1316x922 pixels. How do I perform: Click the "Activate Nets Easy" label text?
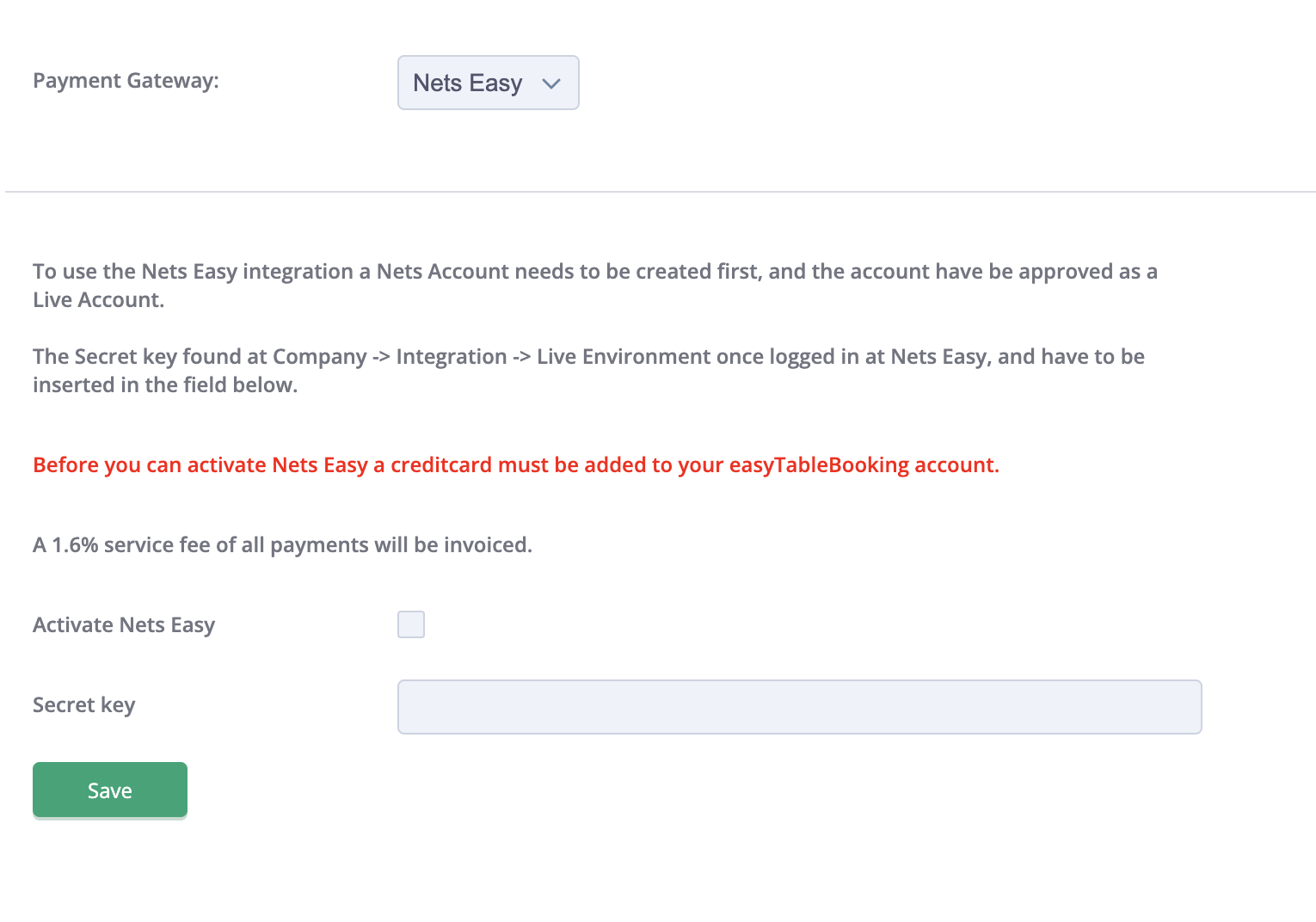tap(124, 625)
